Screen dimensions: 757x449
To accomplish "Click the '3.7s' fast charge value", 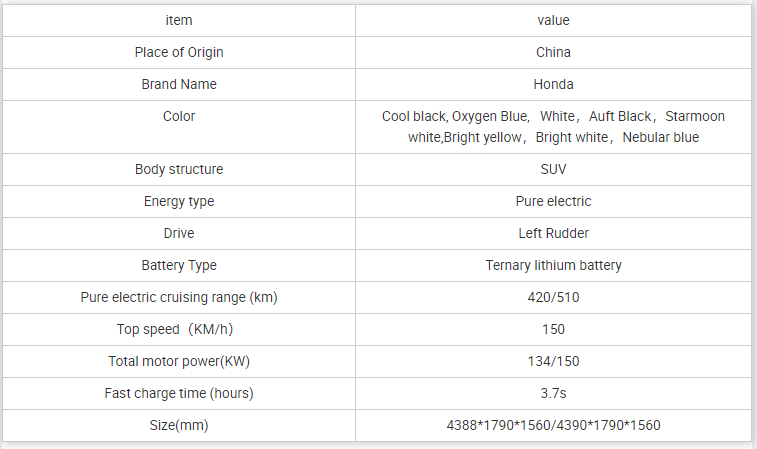I will click(553, 393).
